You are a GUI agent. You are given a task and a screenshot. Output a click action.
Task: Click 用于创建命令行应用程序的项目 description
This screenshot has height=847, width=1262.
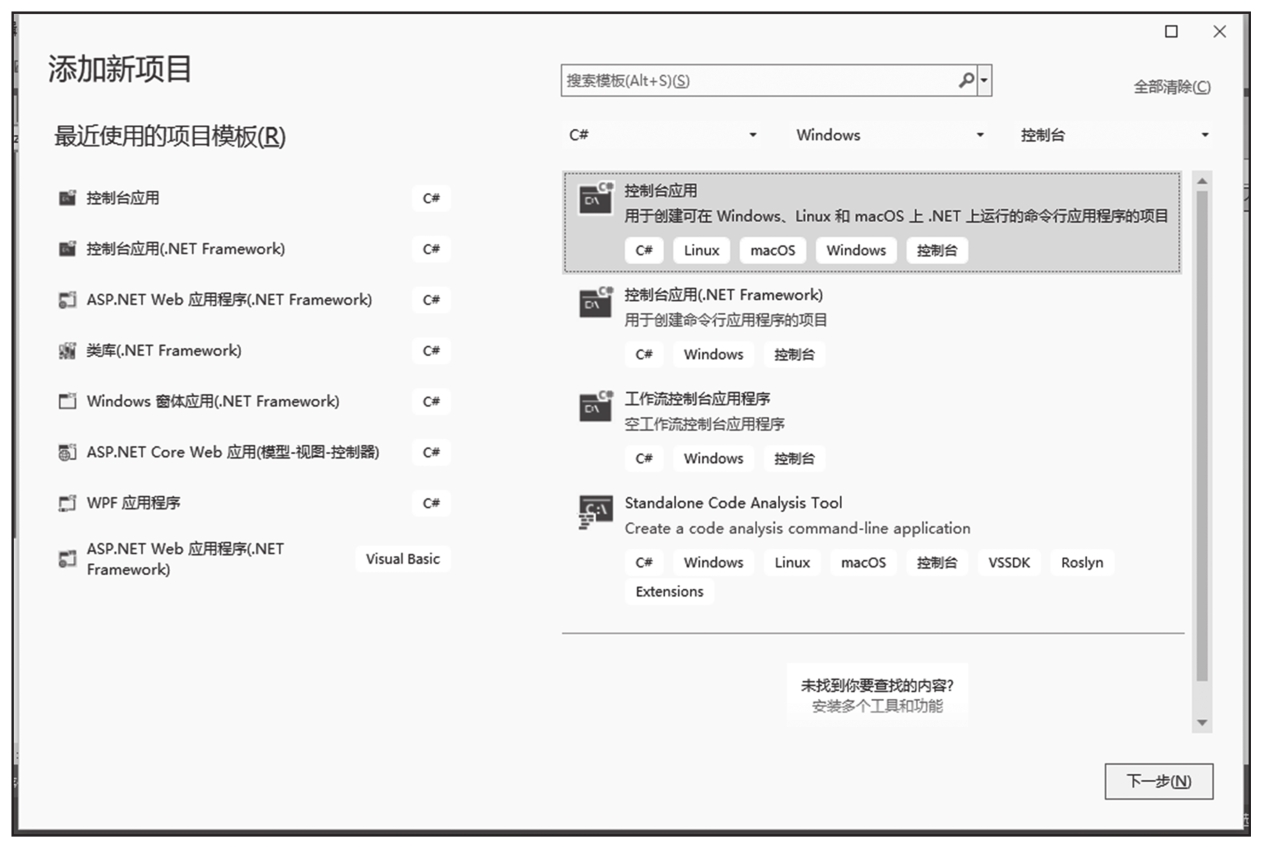pyautogui.click(x=727, y=320)
